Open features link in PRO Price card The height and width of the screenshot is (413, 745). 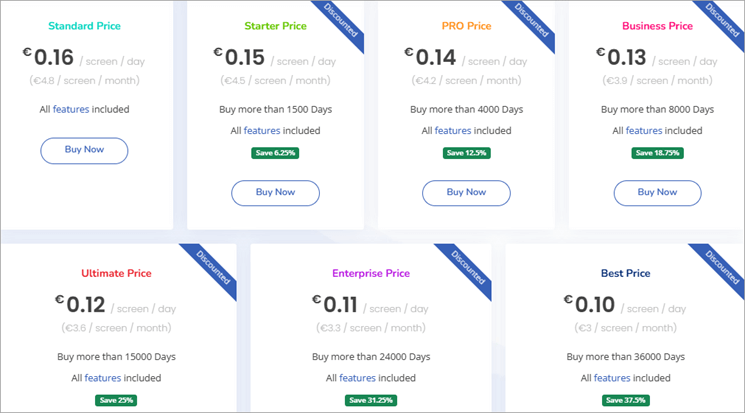(452, 130)
